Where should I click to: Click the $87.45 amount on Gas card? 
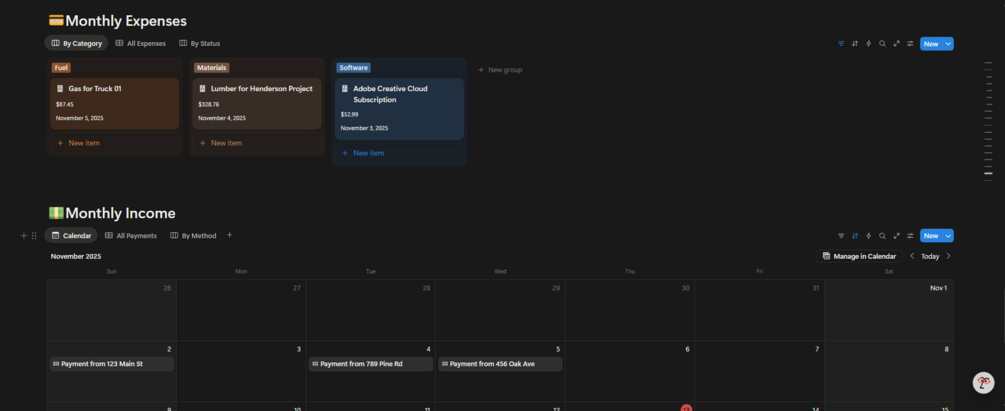(65, 104)
